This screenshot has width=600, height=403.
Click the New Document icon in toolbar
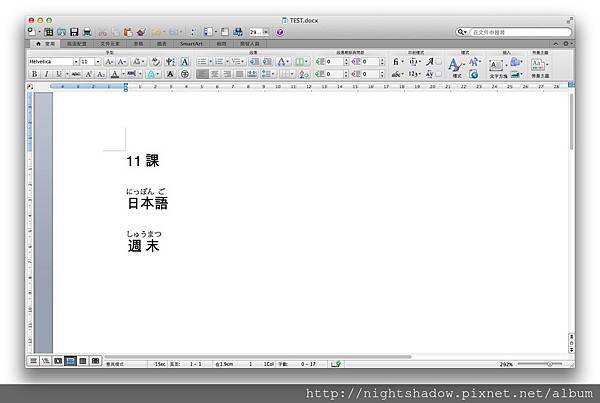(32, 32)
